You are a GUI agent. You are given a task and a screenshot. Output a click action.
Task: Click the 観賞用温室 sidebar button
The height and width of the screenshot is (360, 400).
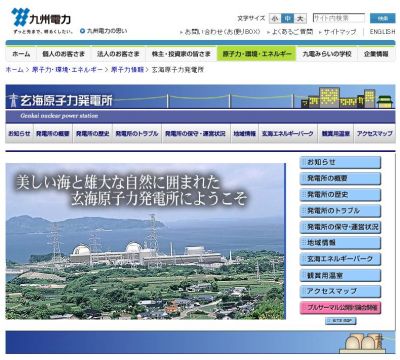click(340, 275)
